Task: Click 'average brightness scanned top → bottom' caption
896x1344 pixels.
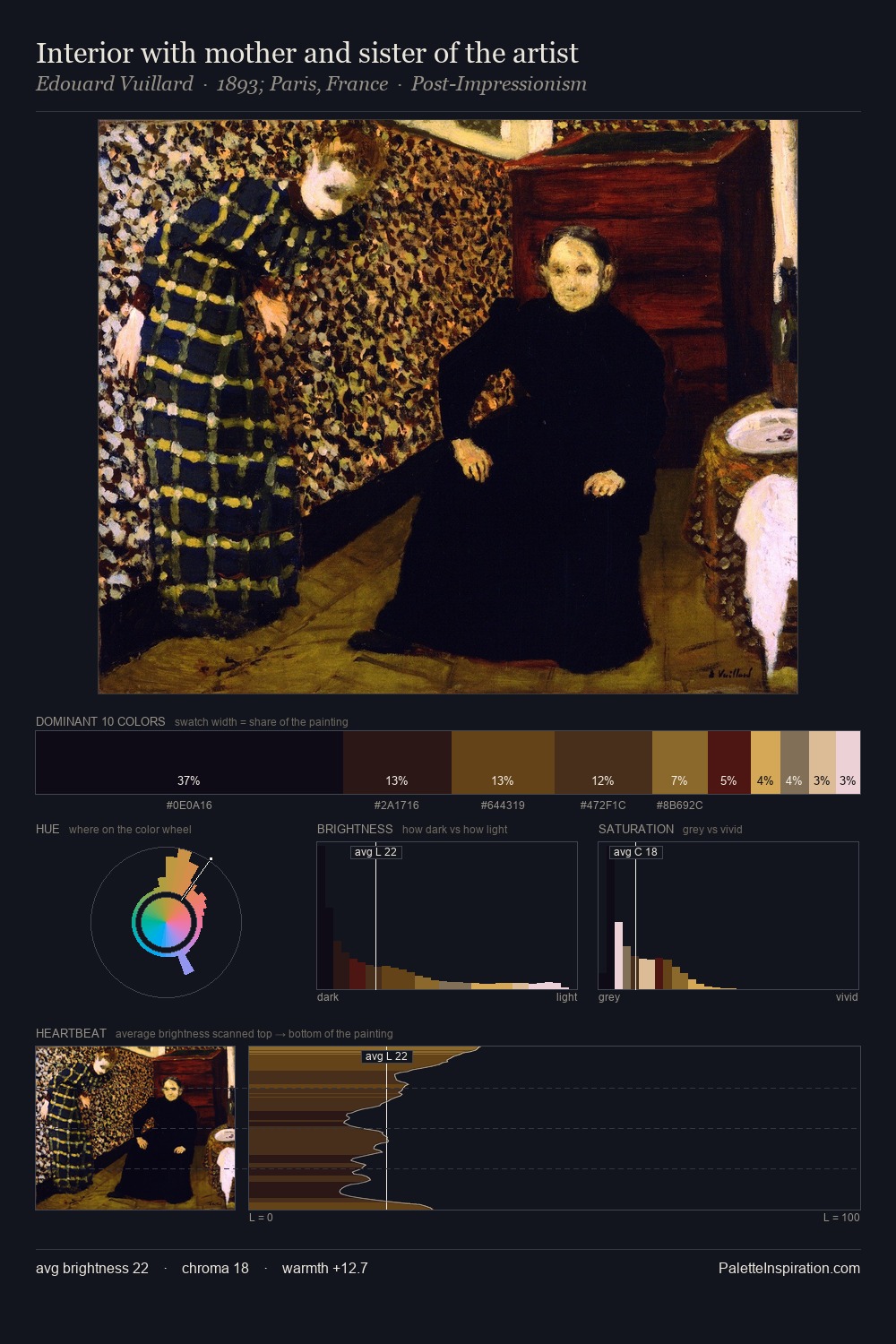Action: (x=254, y=1034)
